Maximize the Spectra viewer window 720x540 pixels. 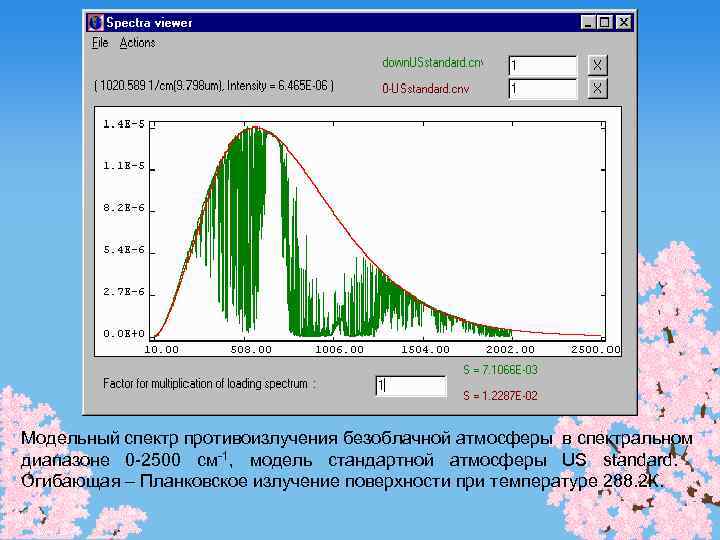pos(604,22)
